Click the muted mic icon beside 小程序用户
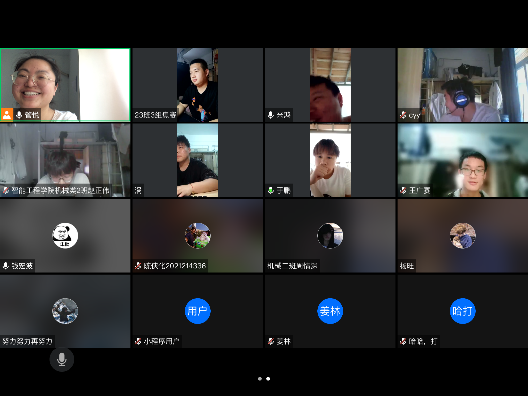This screenshot has width=528, height=396. point(138,341)
